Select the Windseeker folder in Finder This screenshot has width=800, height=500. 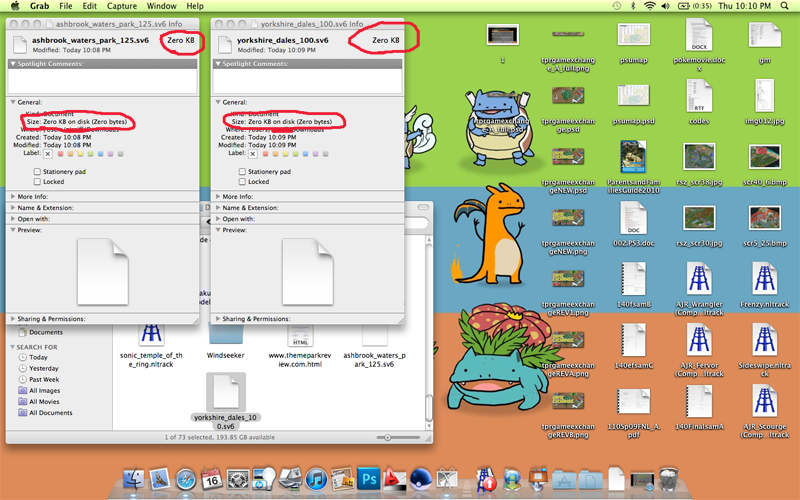point(226,342)
